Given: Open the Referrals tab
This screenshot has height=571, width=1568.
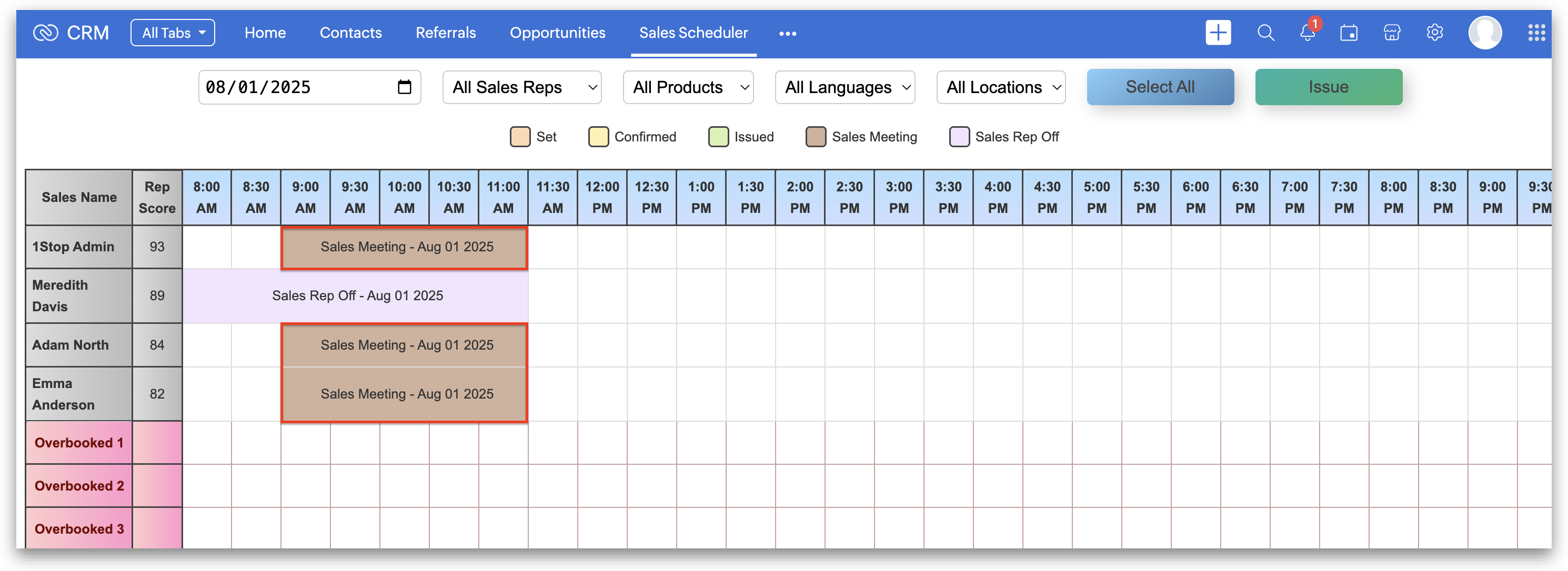Looking at the screenshot, I should [x=446, y=33].
